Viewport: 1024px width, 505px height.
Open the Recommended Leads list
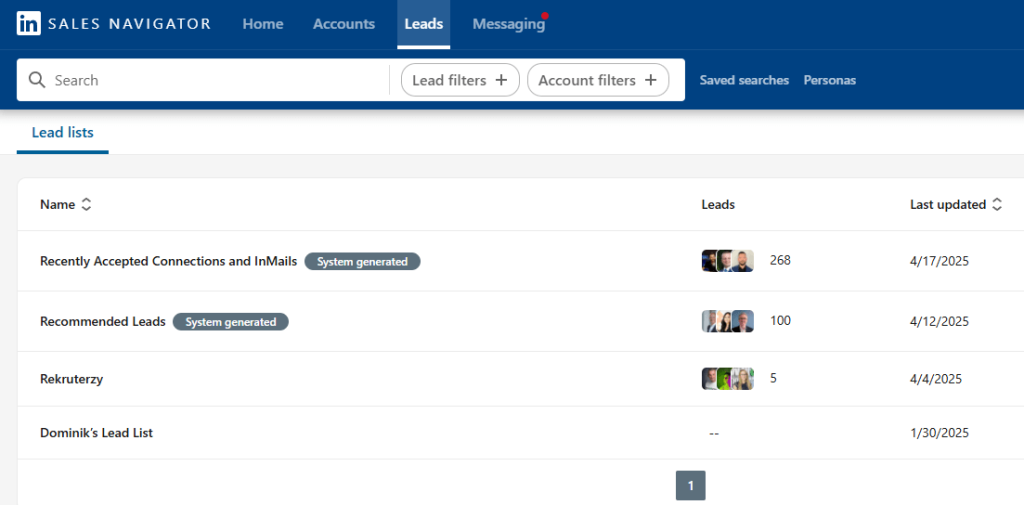(103, 321)
